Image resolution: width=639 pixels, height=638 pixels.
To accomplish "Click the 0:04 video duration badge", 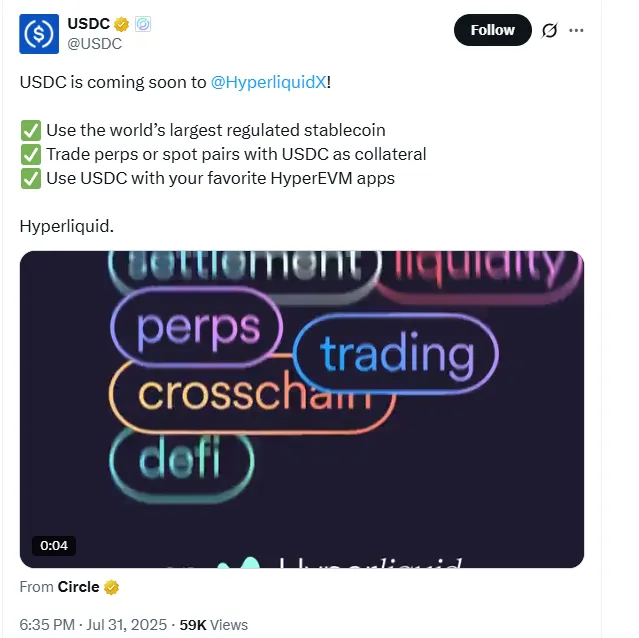I will 54,546.
